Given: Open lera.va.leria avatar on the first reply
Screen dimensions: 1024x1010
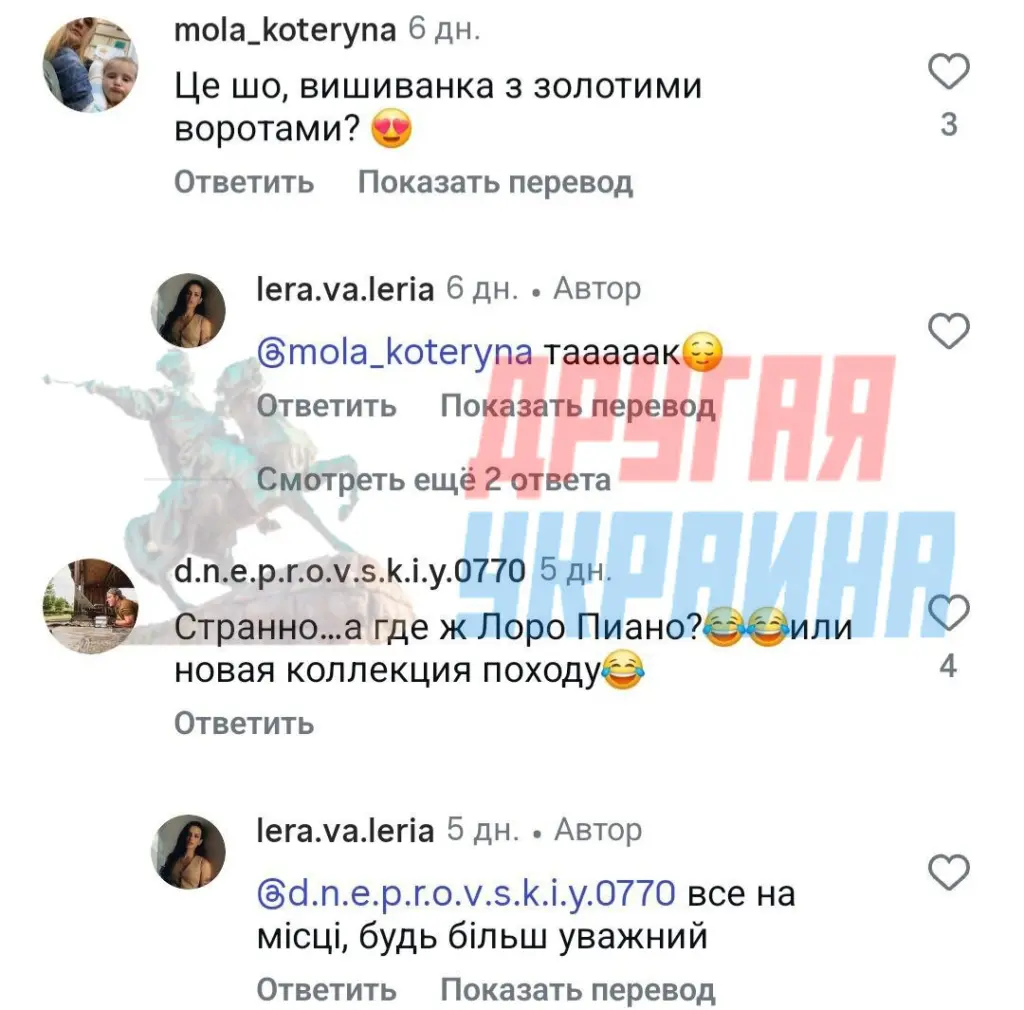Looking at the screenshot, I should click(x=188, y=310).
